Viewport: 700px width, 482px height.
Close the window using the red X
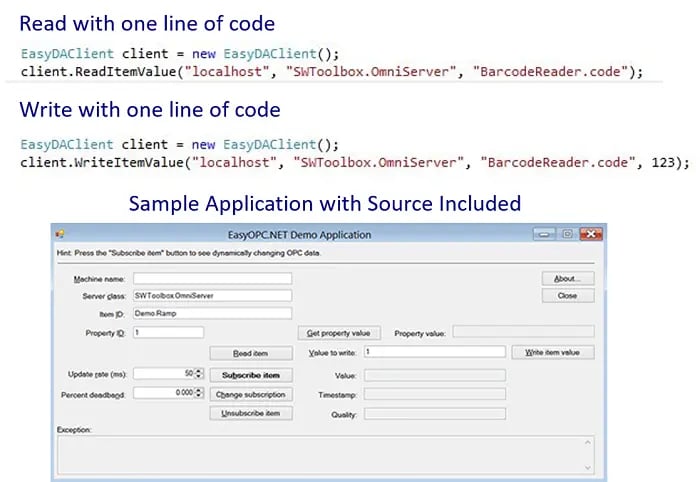pos(589,235)
